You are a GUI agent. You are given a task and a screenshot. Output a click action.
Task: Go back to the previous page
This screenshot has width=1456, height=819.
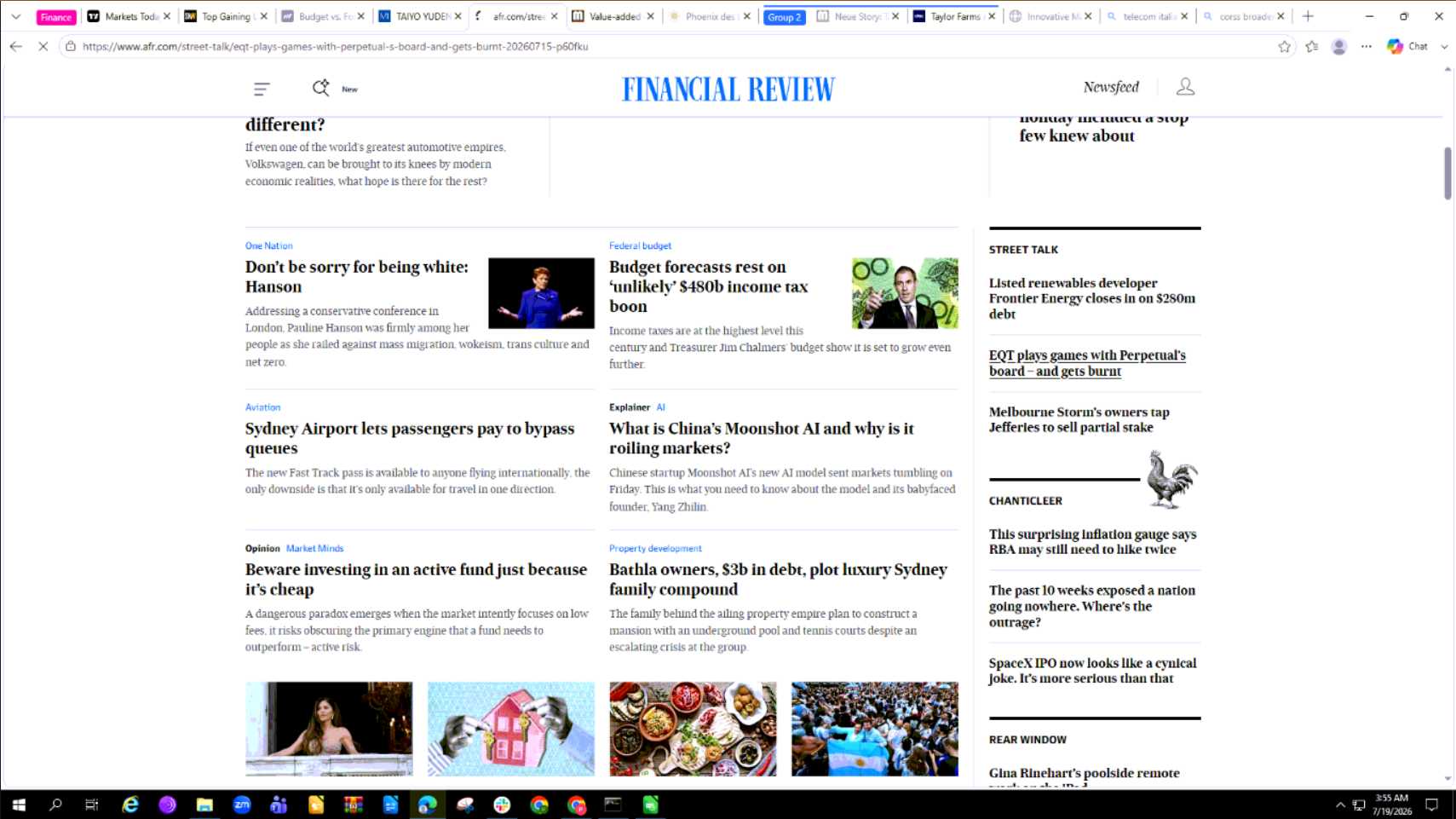(x=16, y=46)
